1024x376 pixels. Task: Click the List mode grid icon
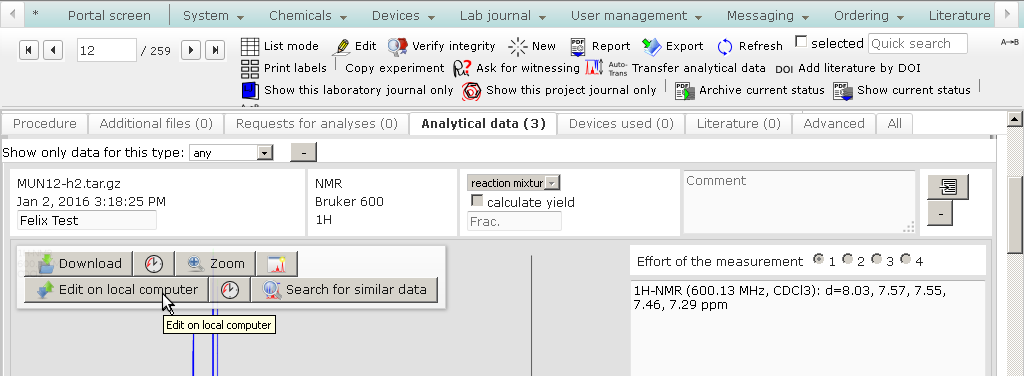[x=250, y=46]
